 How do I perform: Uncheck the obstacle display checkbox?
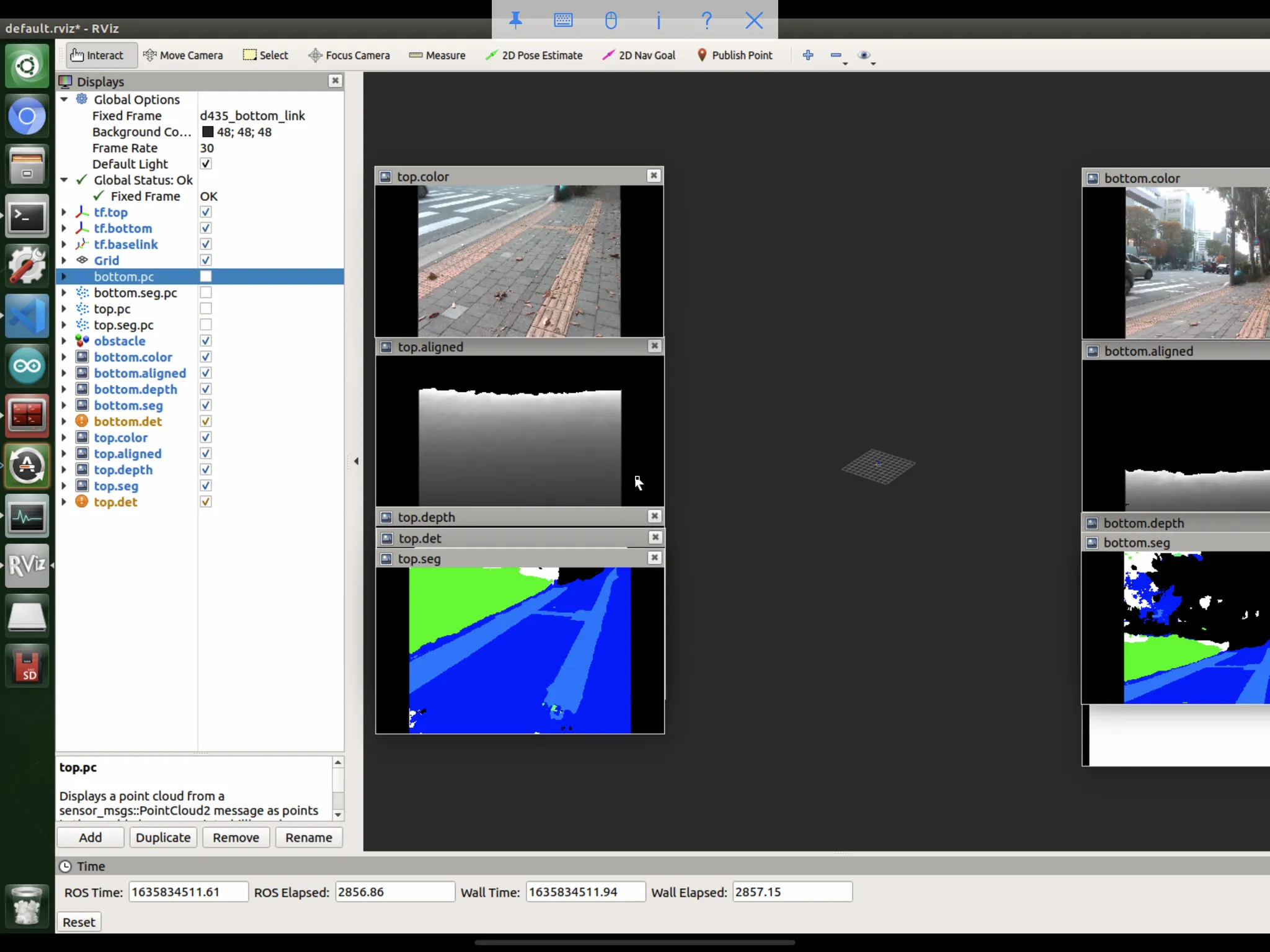coord(206,341)
